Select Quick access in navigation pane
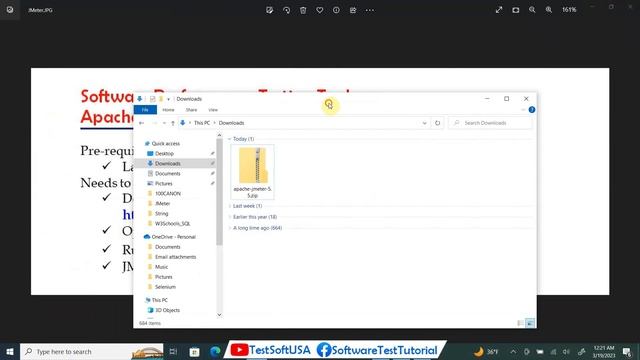The image size is (640, 360). click(165, 144)
